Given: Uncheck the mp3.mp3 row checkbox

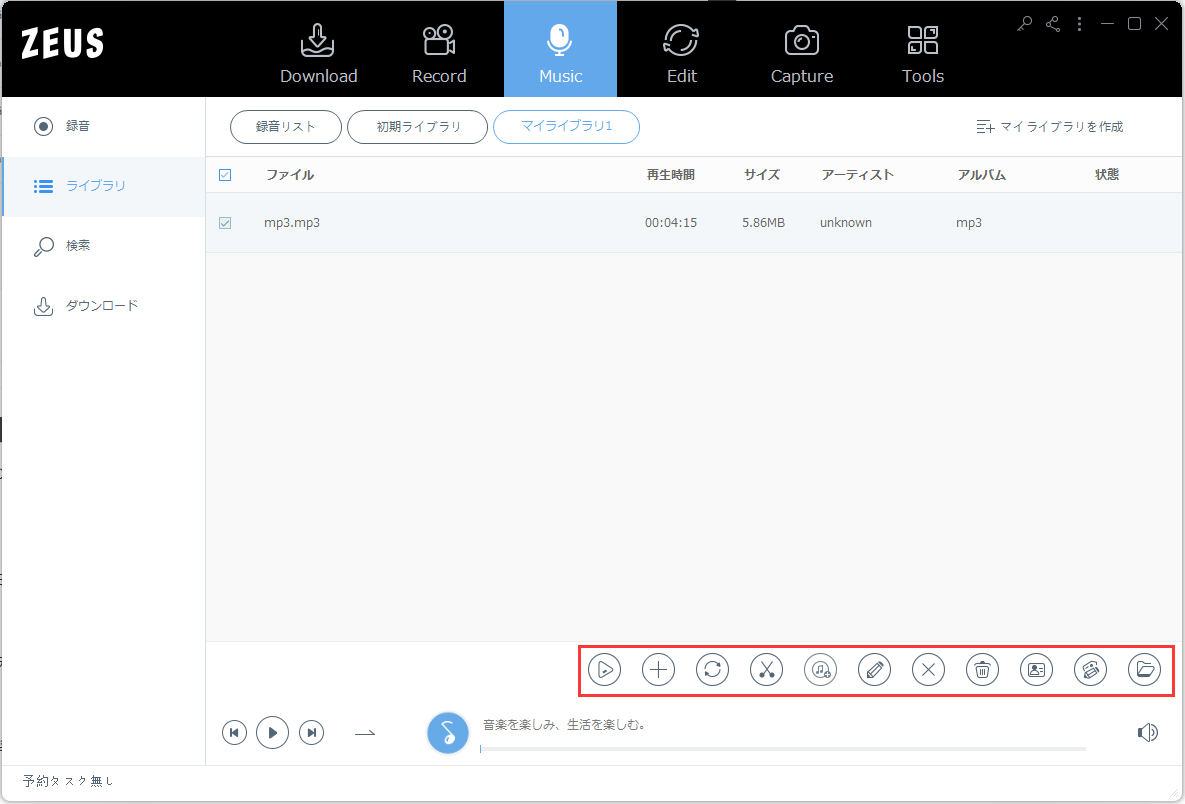Looking at the screenshot, I should tap(225, 222).
